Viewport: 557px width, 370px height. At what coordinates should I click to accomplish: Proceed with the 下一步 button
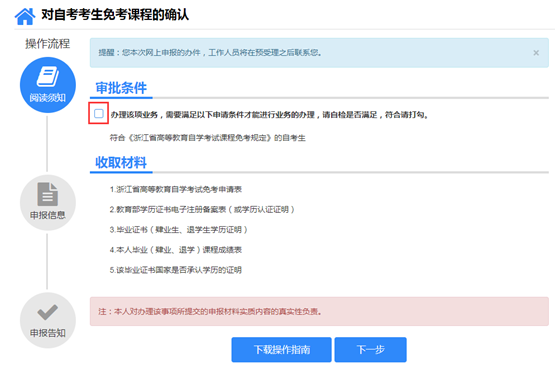point(371,350)
